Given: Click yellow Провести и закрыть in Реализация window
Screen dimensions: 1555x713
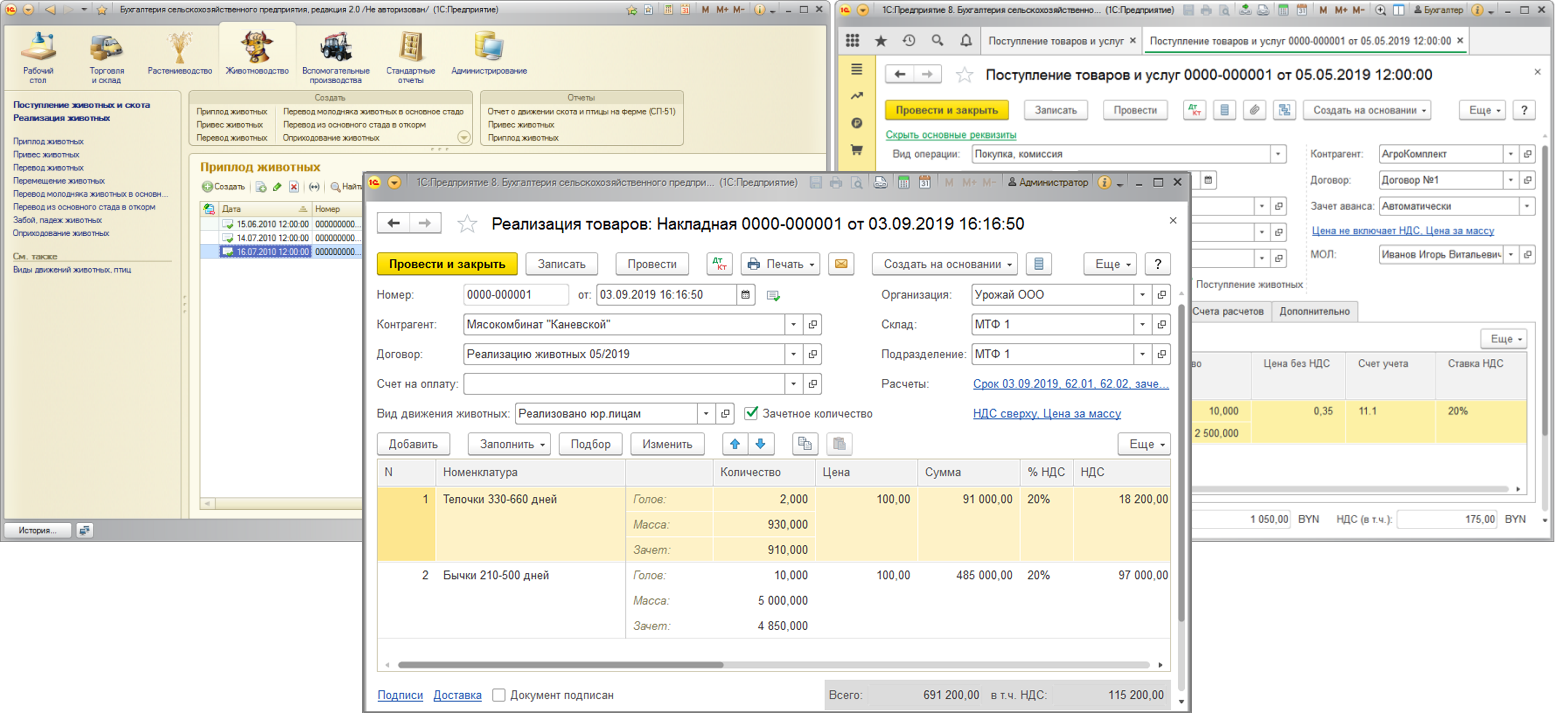Looking at the screenshot, I should 447,264.
